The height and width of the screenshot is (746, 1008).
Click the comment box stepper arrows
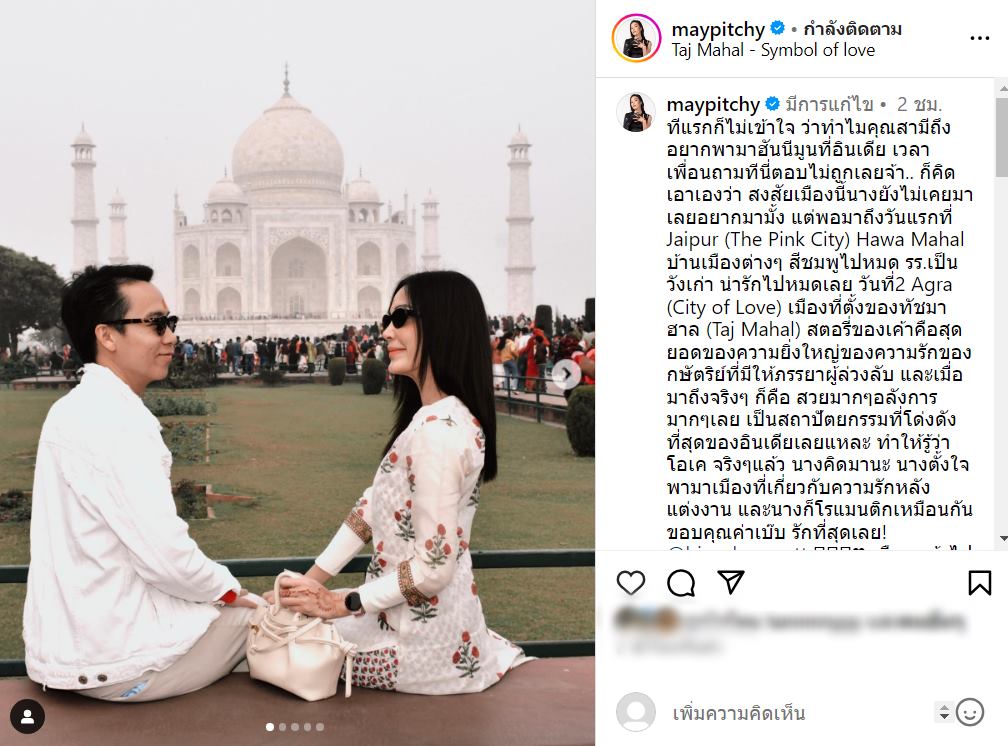pyautogui.click(x=944, y=712)
